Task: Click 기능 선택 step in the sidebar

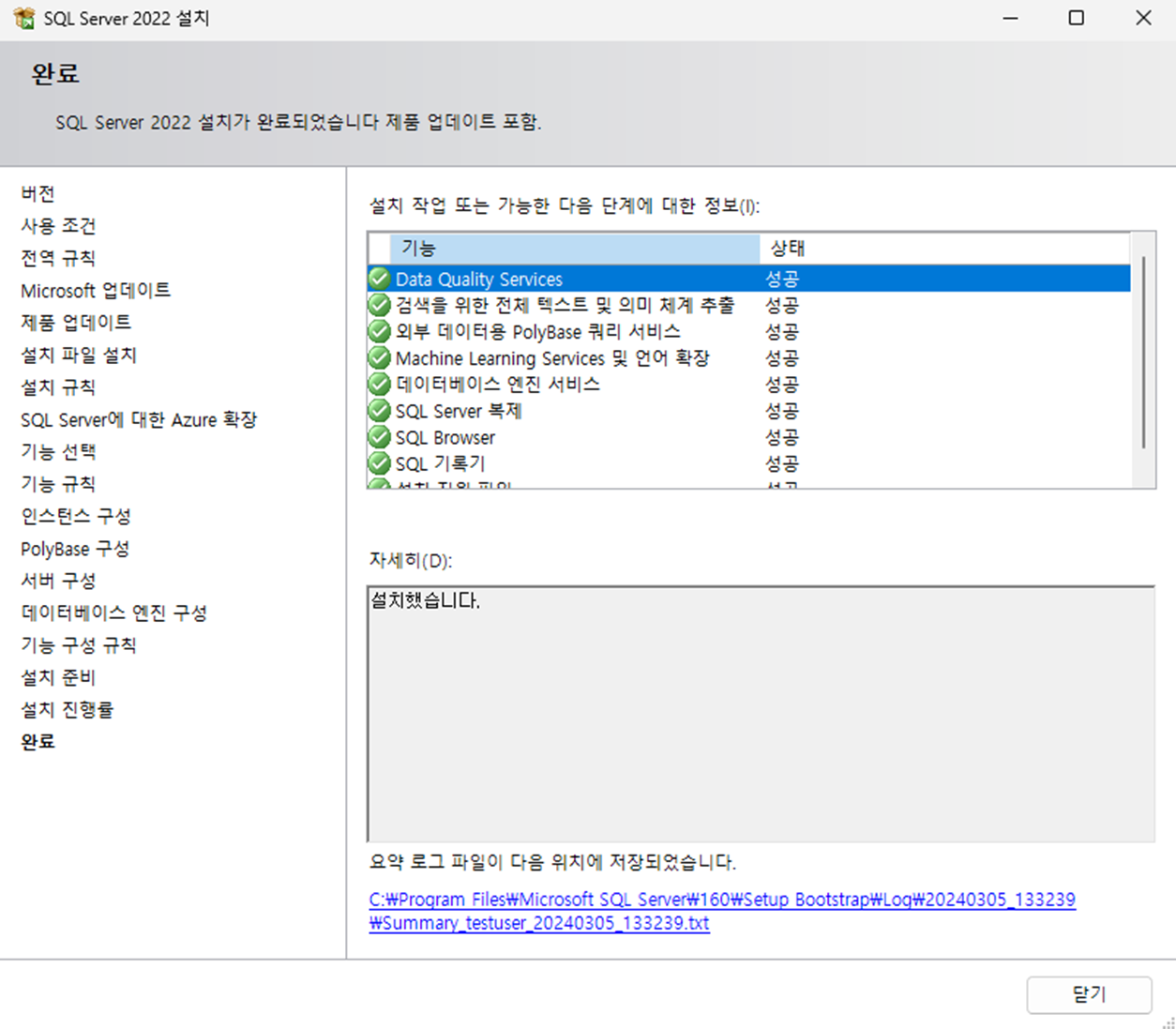Action: click(x=58, y=452)
